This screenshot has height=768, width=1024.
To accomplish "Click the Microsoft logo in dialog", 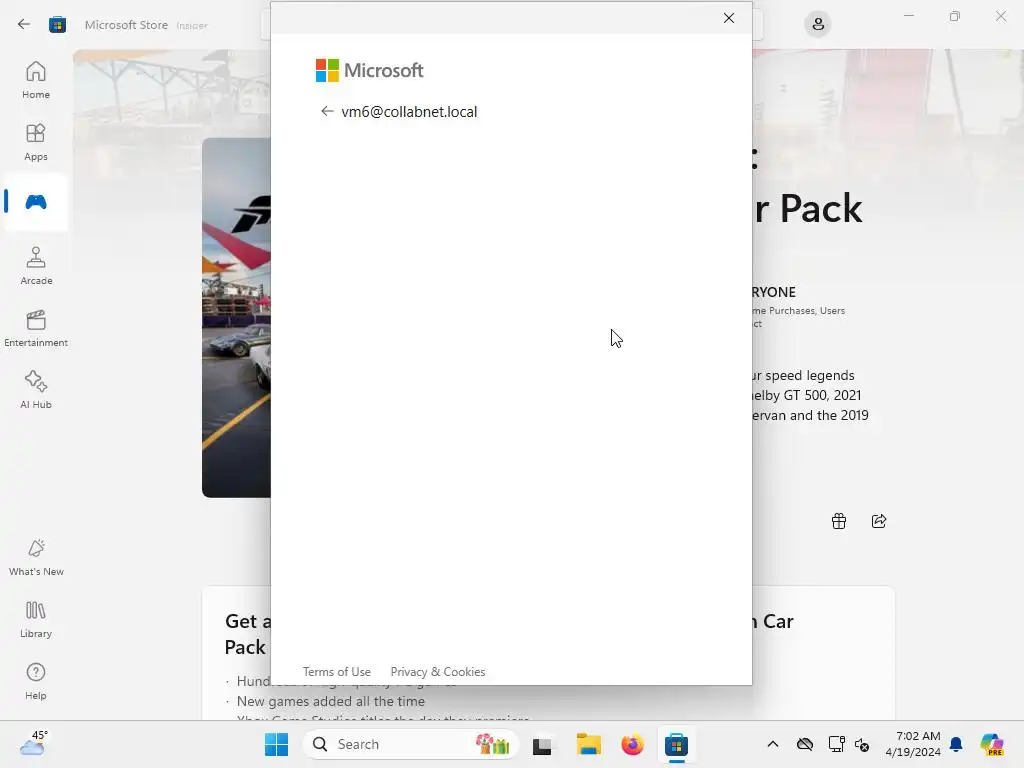I will click(370, 71).
